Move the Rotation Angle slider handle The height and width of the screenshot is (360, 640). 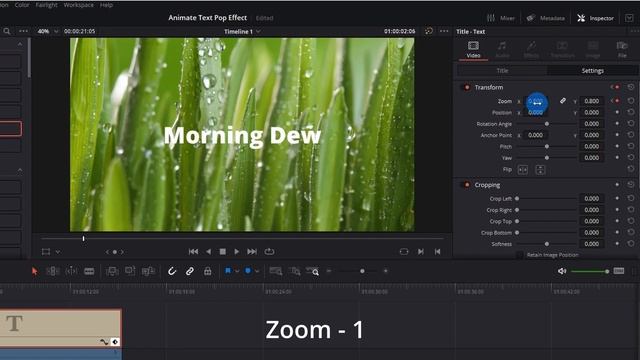coord(547,124)
